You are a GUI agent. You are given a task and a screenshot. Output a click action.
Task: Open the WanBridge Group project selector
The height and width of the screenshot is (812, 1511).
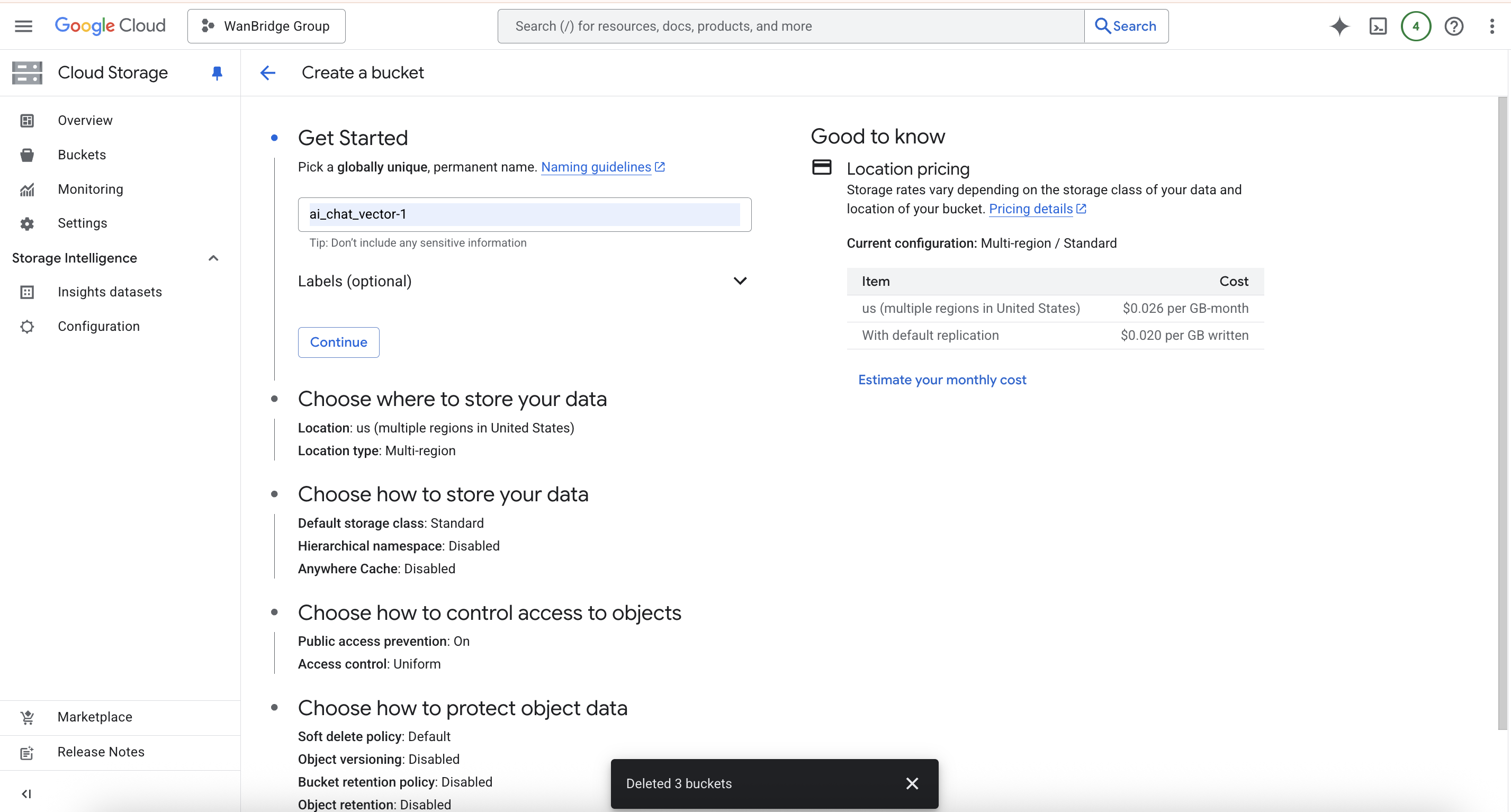point(266,26)
